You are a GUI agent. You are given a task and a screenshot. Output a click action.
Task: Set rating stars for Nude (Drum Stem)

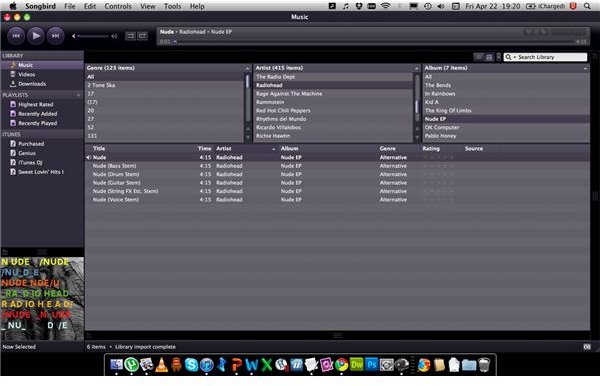pyautogui.click(x=438, y=174)
